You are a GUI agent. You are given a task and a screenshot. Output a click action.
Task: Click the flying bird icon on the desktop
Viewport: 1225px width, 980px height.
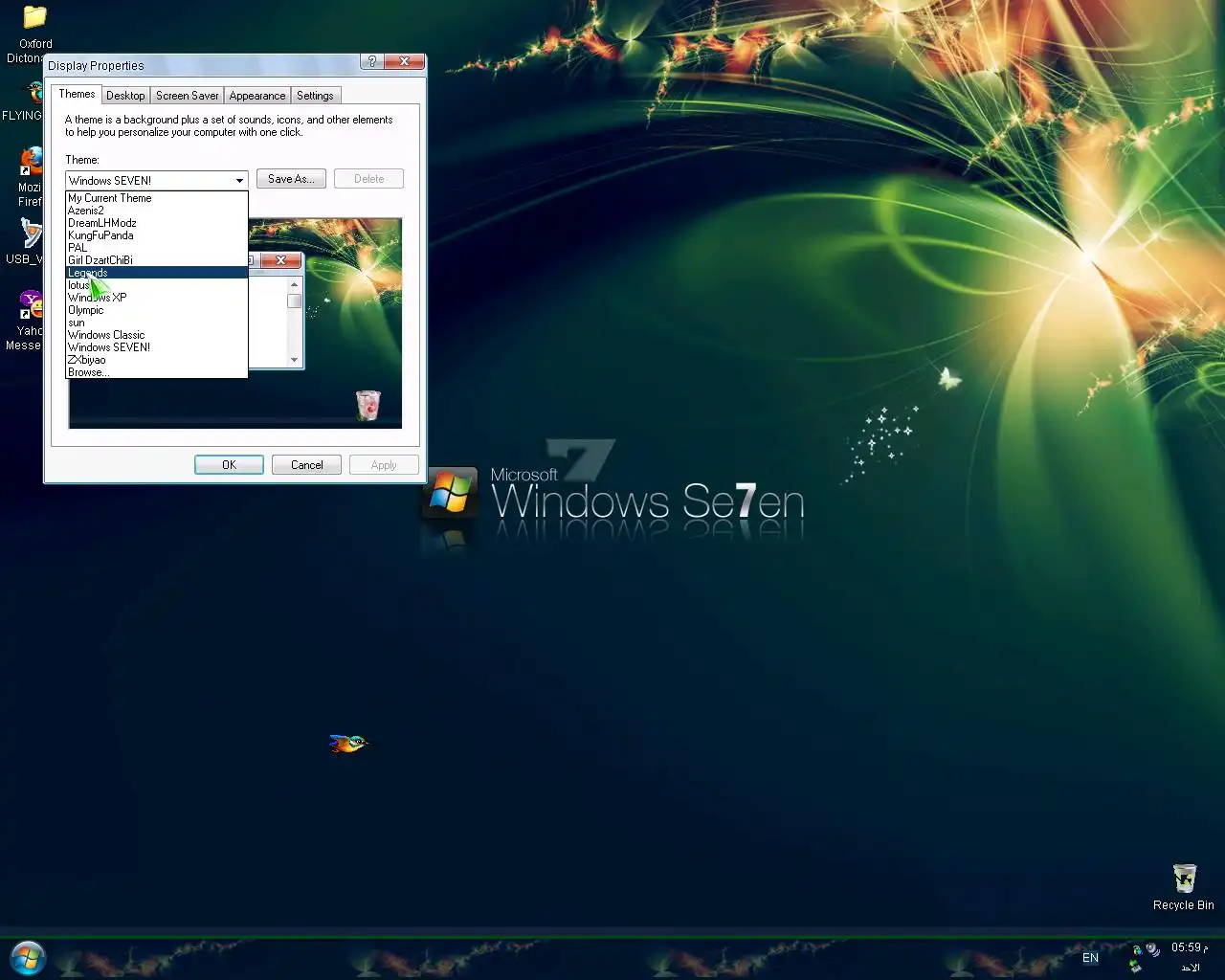point(348,743)
